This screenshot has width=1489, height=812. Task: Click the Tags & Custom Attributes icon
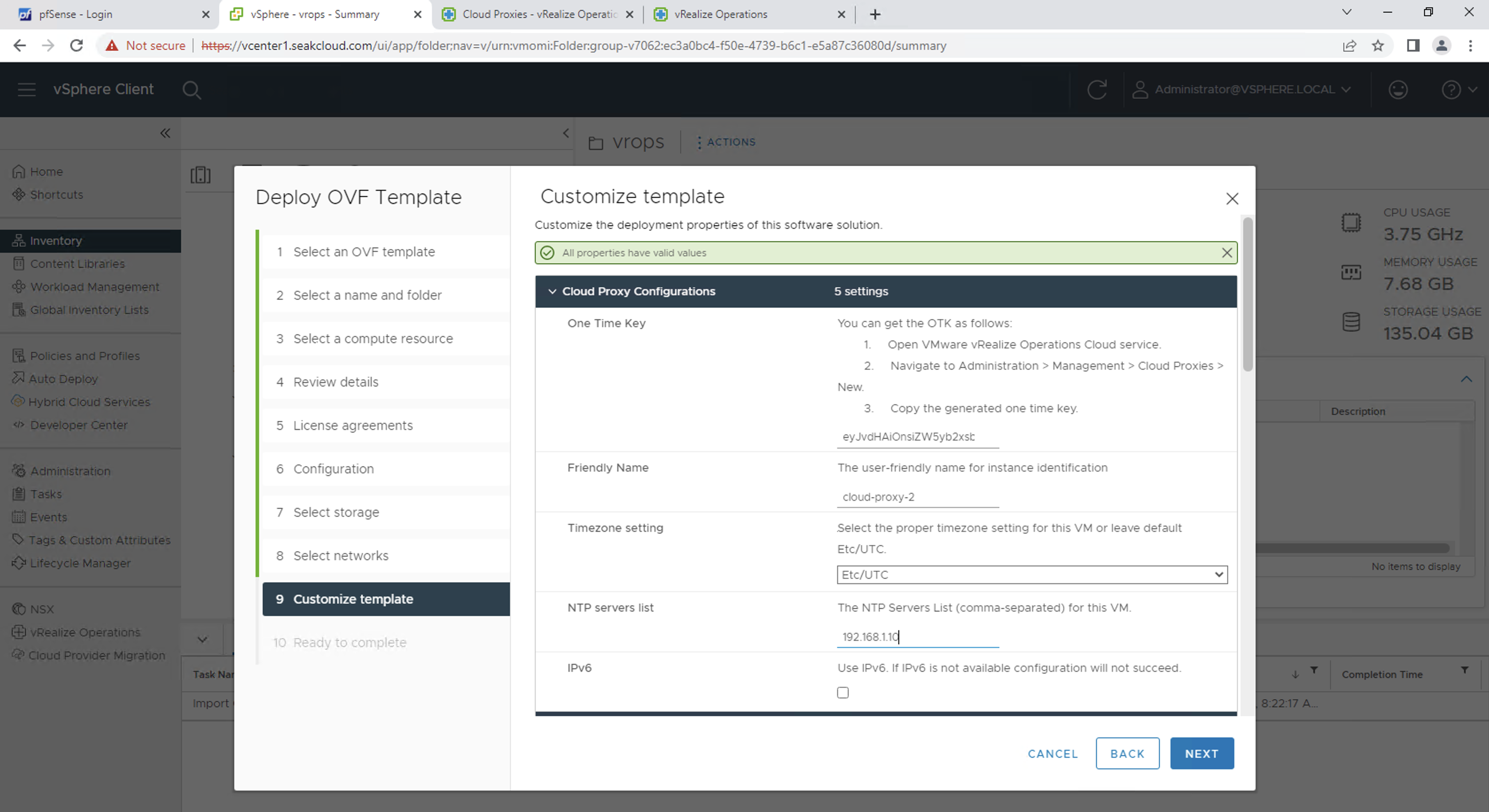pos(19,539)
